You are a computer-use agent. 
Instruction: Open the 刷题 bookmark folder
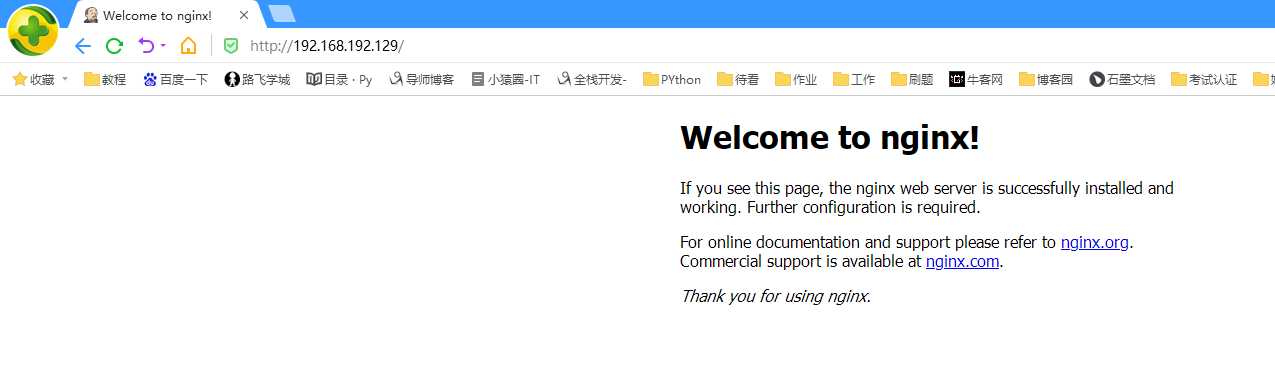point(912,79)
